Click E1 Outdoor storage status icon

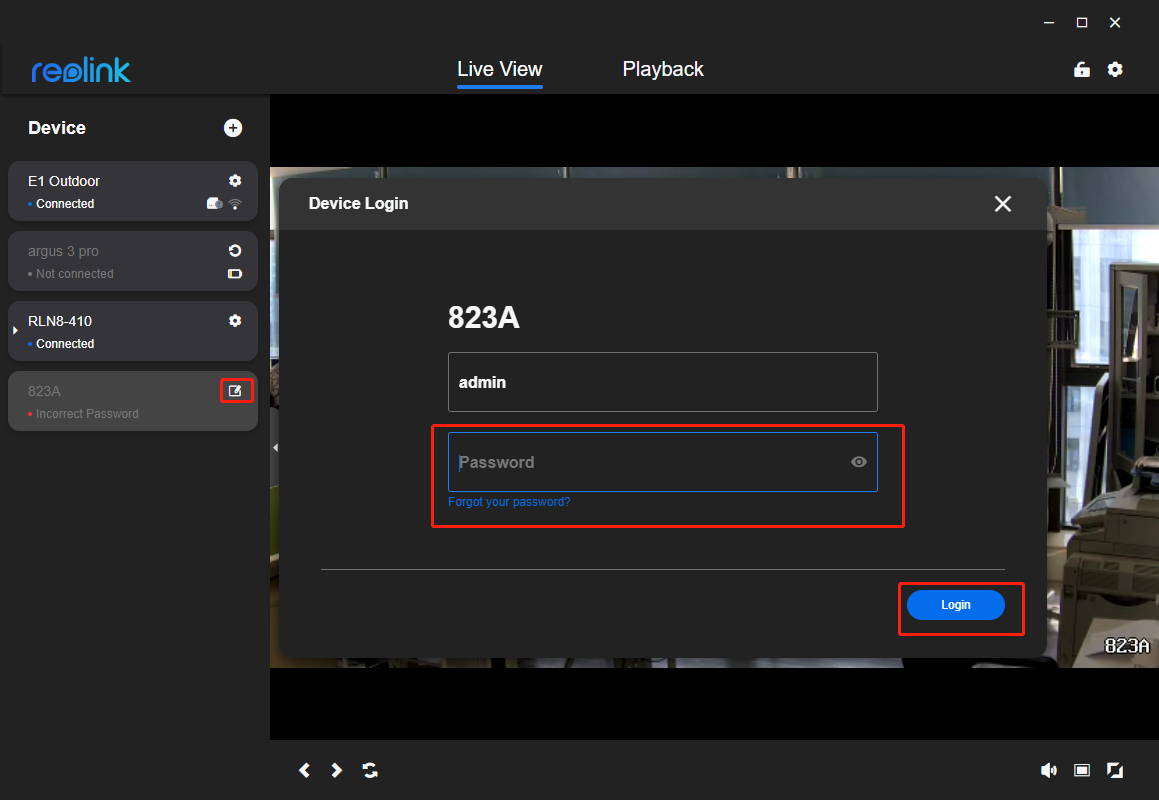(x=214, y=203)
